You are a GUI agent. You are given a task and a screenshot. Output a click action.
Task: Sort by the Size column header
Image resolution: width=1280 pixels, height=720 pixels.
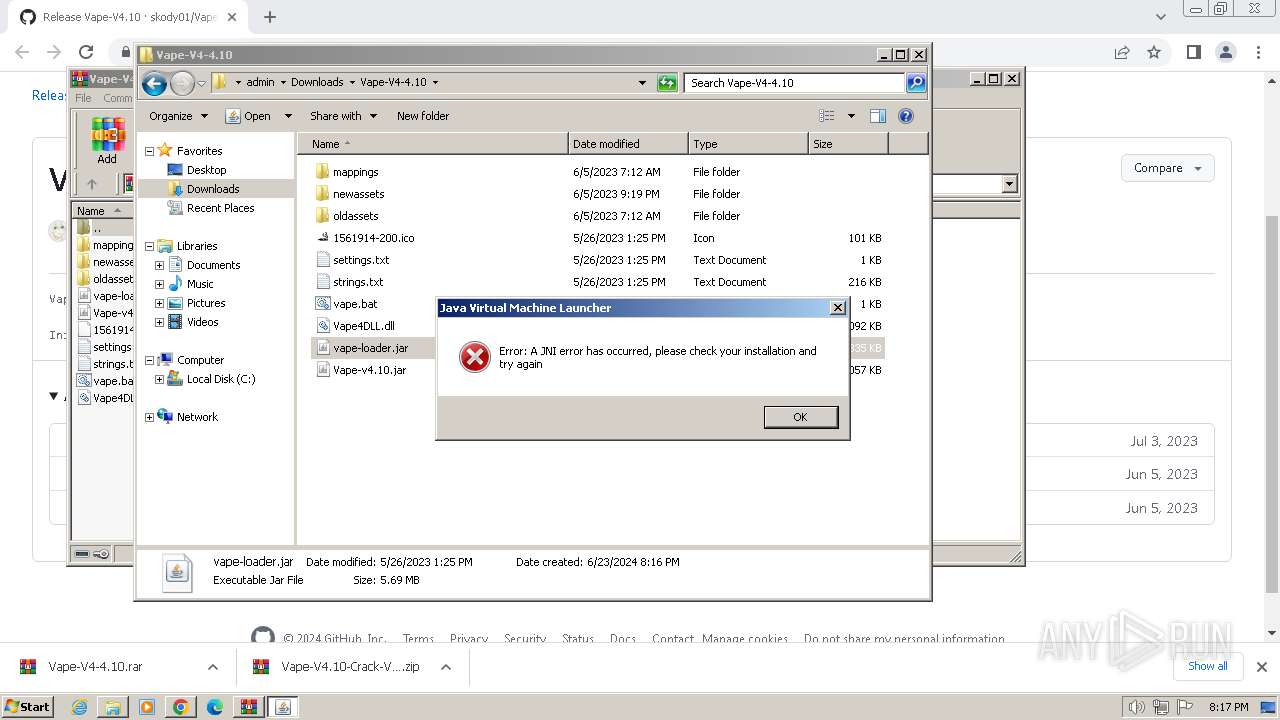coord(848,144)
